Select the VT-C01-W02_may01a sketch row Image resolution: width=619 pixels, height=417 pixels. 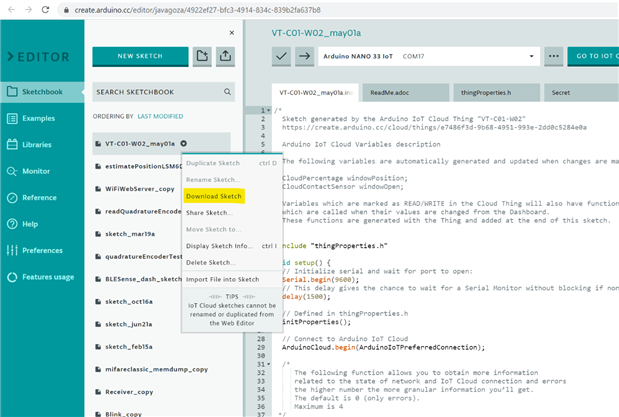click(x=161, y=143)
